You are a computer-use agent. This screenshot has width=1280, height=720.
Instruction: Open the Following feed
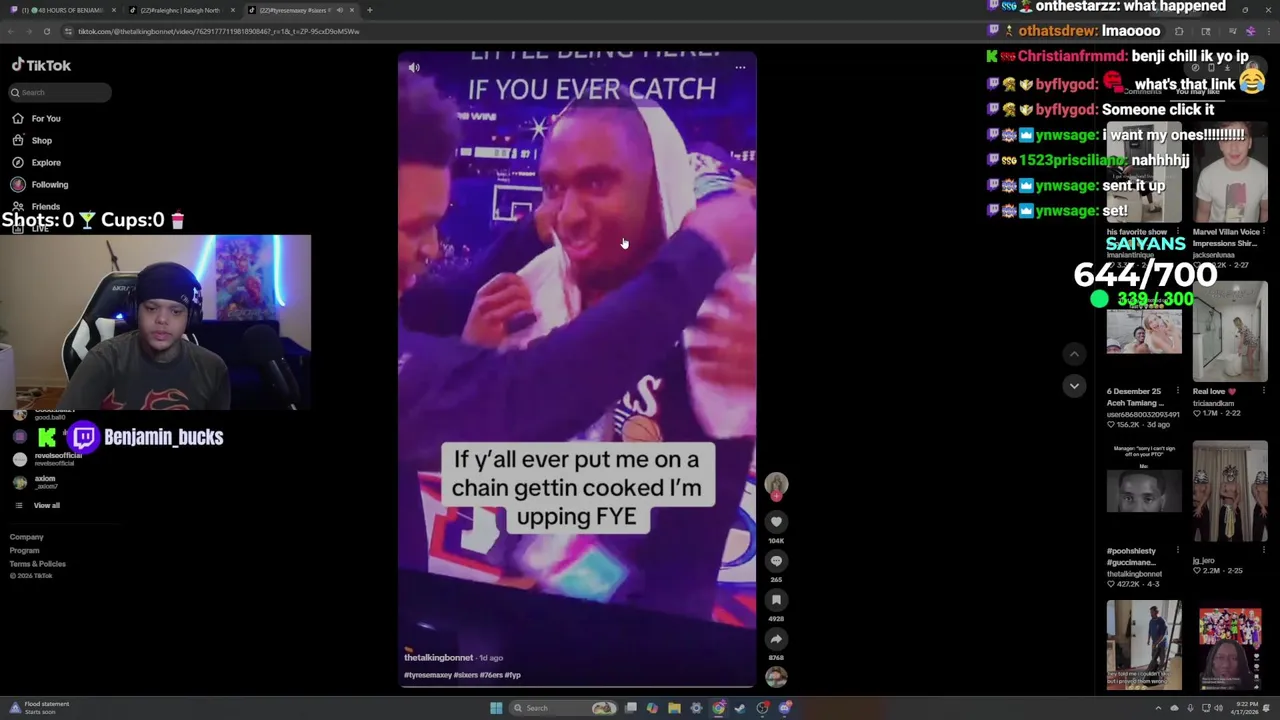click(40, 184)
